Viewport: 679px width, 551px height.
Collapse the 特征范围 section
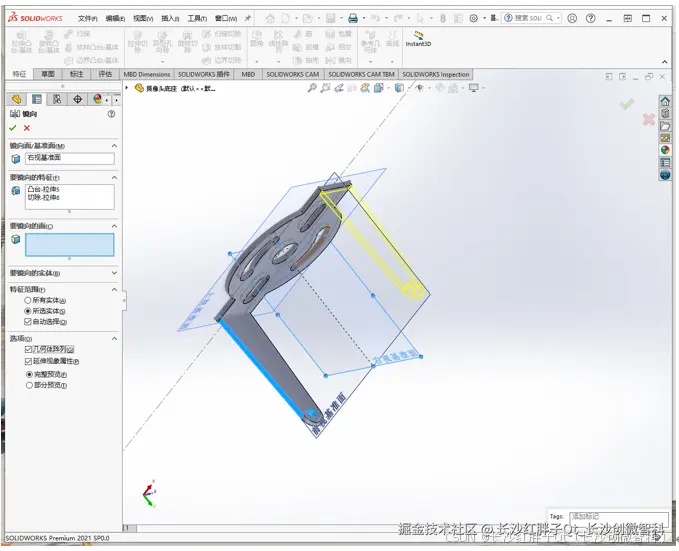pyautogui.click(x=114, y=289)
